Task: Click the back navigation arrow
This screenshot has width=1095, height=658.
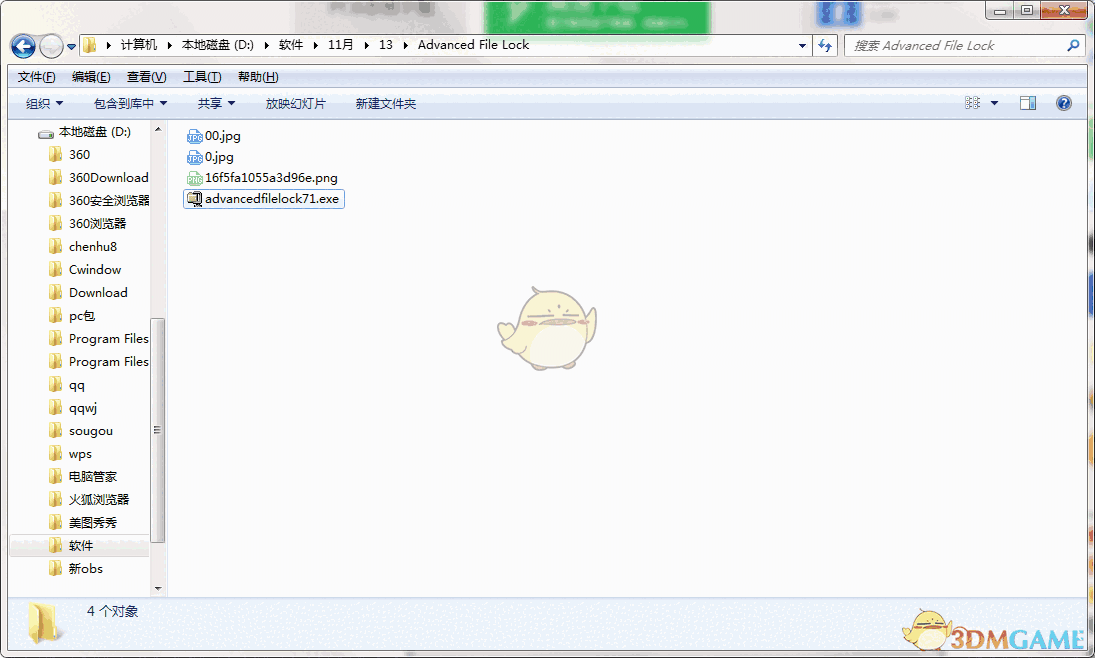Action: click(x=22, y=45)
